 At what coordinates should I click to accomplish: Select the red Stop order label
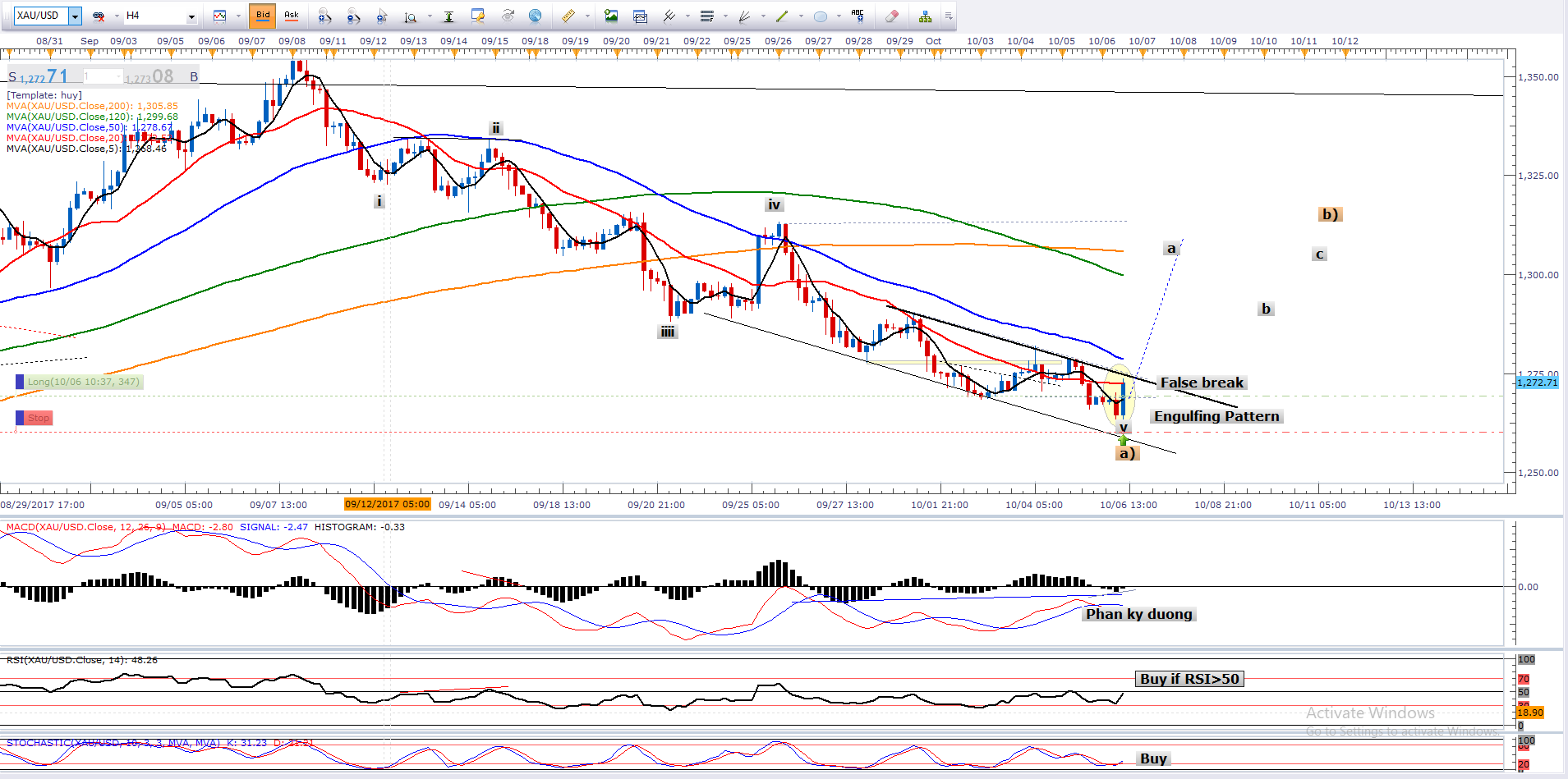[38, 418]
